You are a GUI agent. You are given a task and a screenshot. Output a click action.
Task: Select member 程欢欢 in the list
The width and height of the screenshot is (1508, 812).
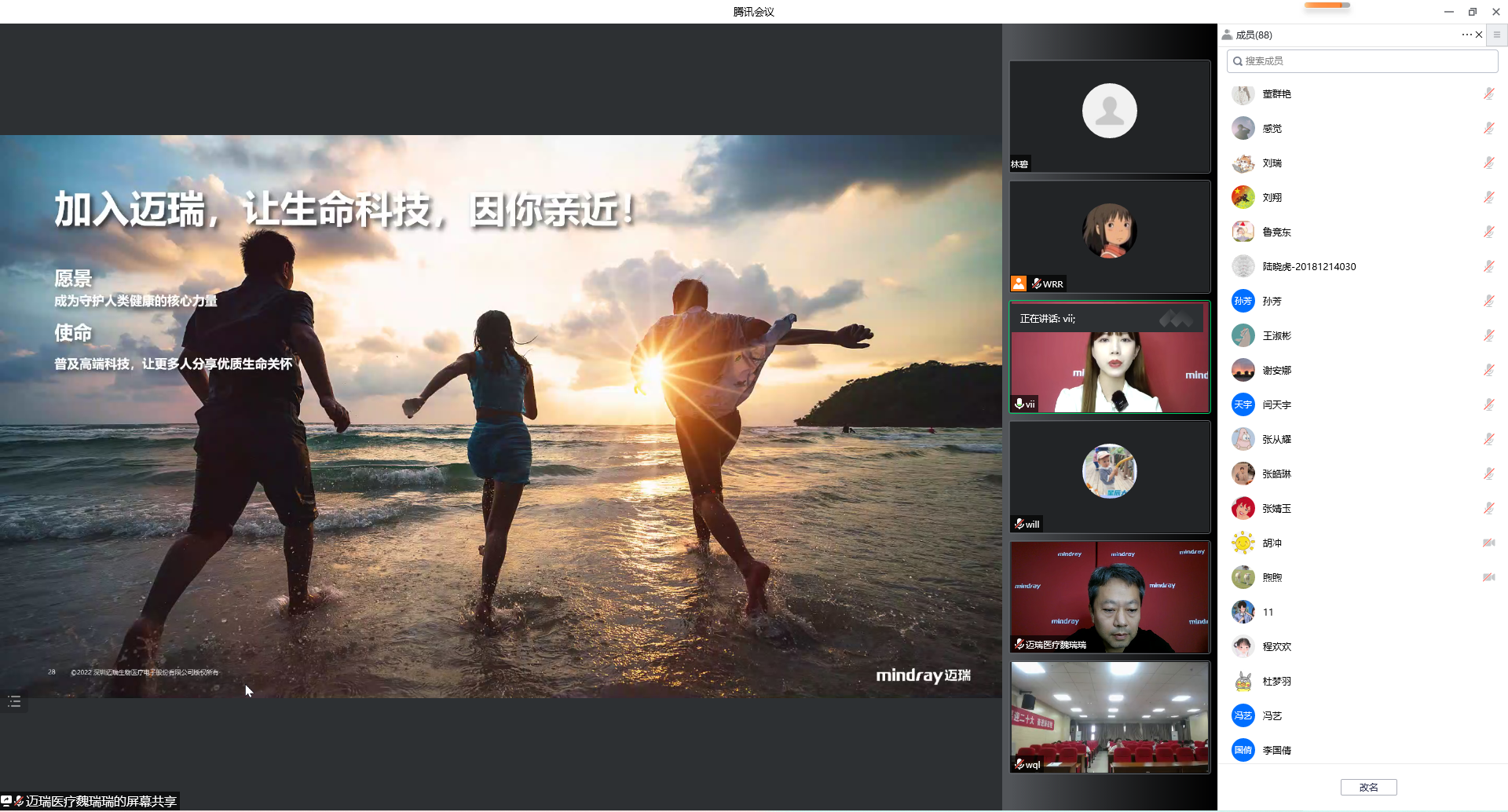(1277, 647)
